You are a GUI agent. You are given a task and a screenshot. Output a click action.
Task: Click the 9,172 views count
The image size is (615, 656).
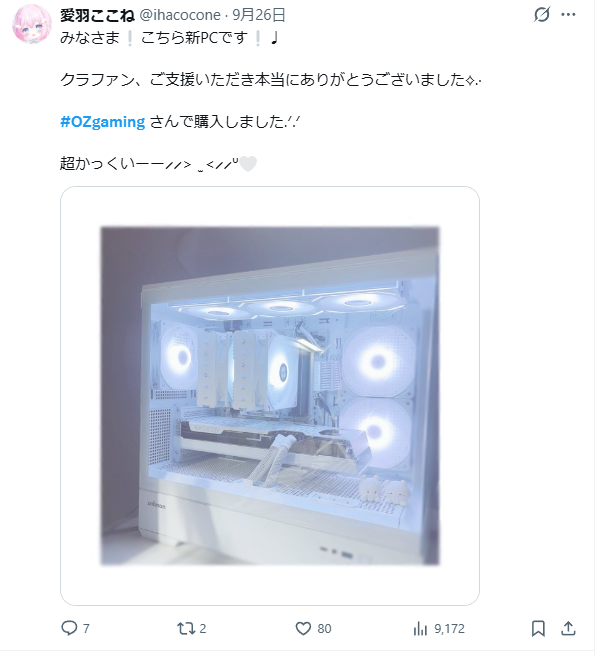coord(449,629)
